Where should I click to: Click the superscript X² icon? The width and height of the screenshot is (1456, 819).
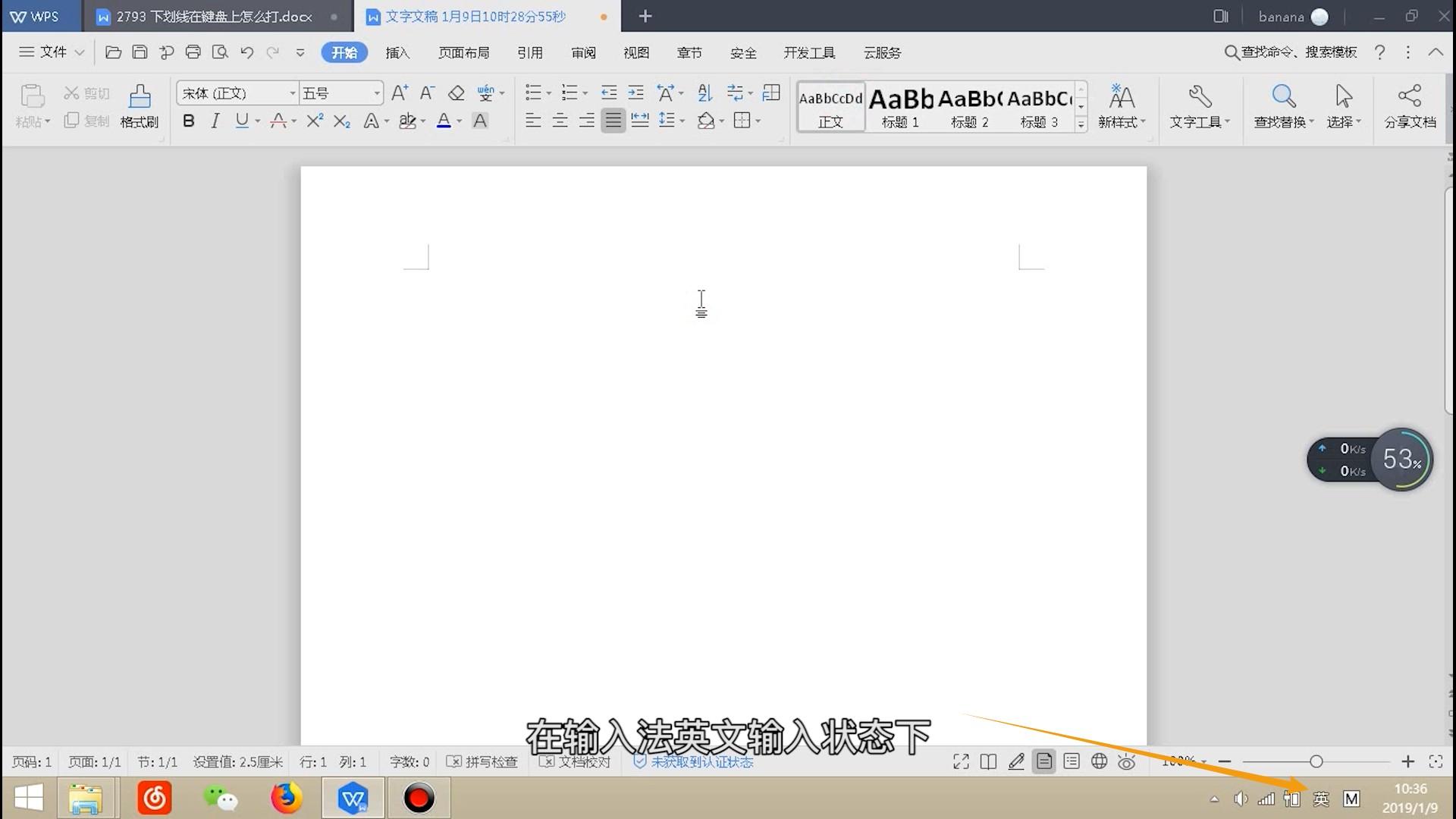[x=315, y=121]
